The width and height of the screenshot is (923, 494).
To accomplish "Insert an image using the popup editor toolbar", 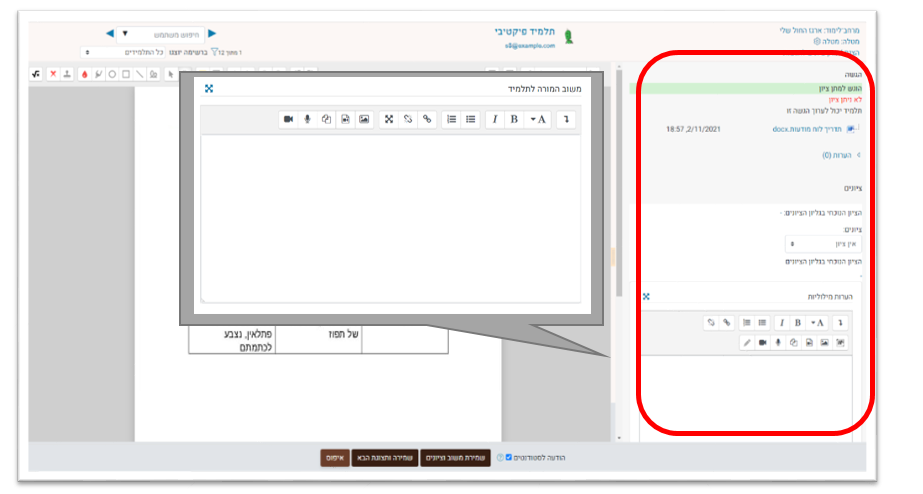I will [x=364, y=119].
